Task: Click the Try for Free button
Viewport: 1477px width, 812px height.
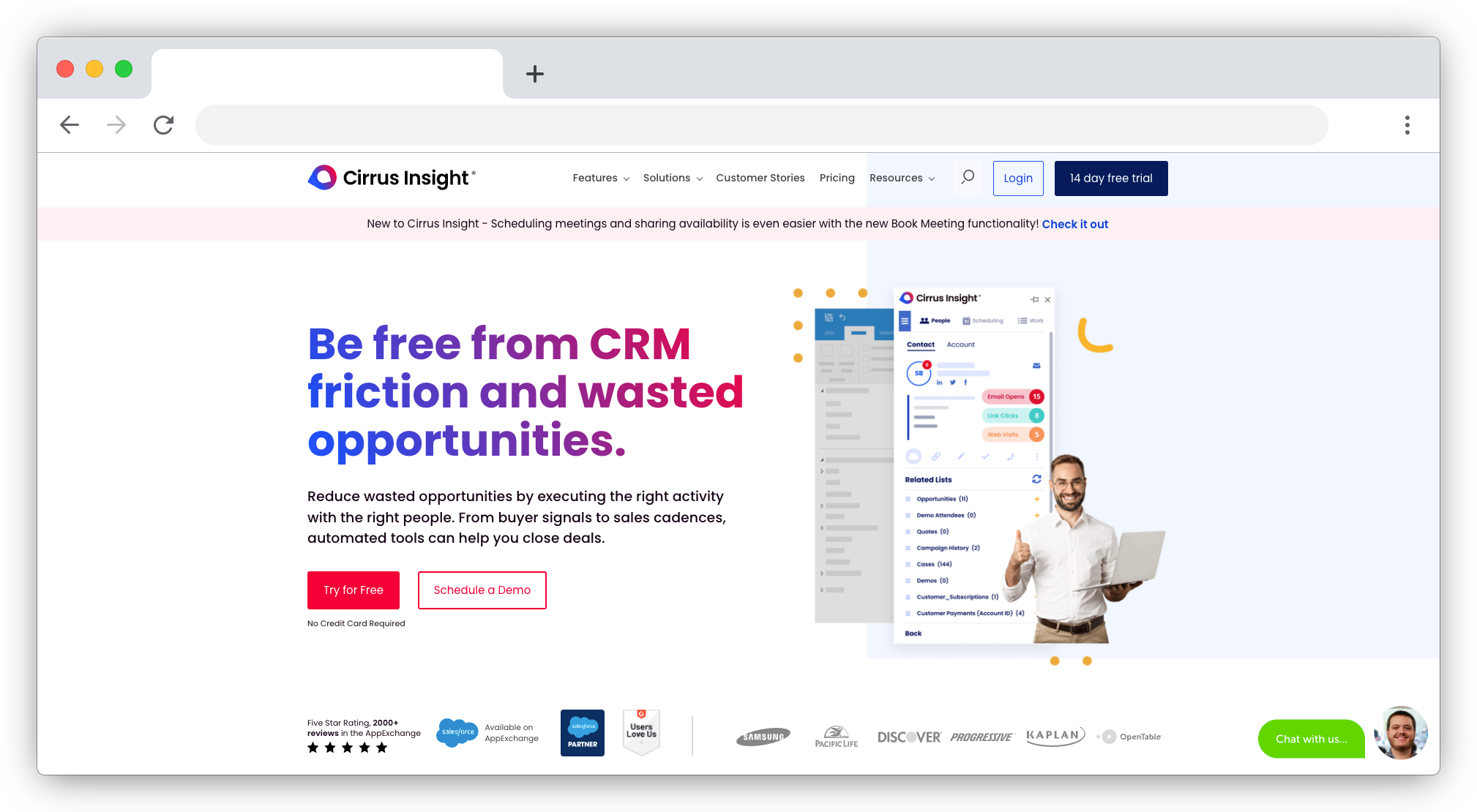Action: [x=353, y=590]
